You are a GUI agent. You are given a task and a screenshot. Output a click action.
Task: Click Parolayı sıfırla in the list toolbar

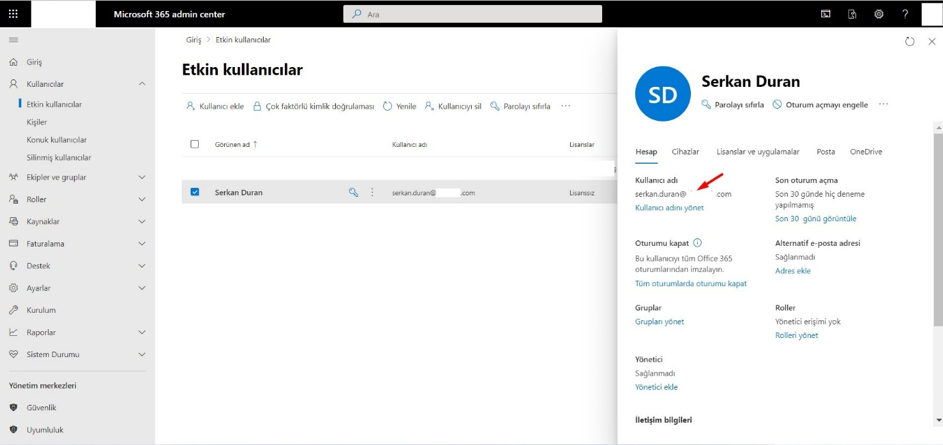click(x=520, y=106)
